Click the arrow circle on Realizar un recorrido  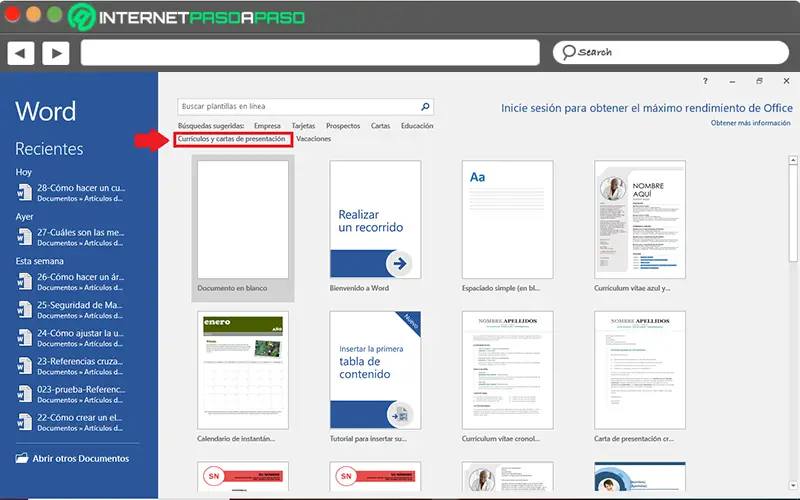coord(399,263)
